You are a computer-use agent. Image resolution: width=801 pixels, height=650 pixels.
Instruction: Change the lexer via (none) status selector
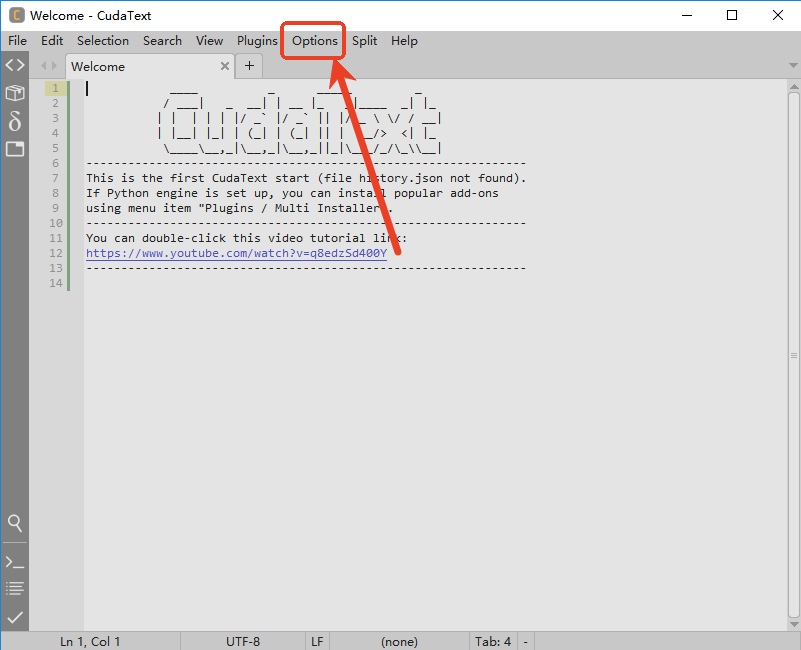[x=399, y=641]
